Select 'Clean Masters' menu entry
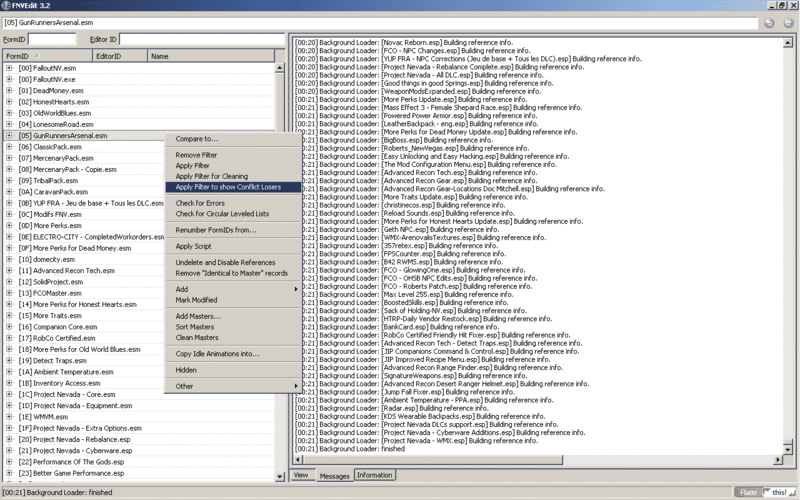Image resolution: width=800 pixels, height=500 pixels. click(x=233, y=338)
